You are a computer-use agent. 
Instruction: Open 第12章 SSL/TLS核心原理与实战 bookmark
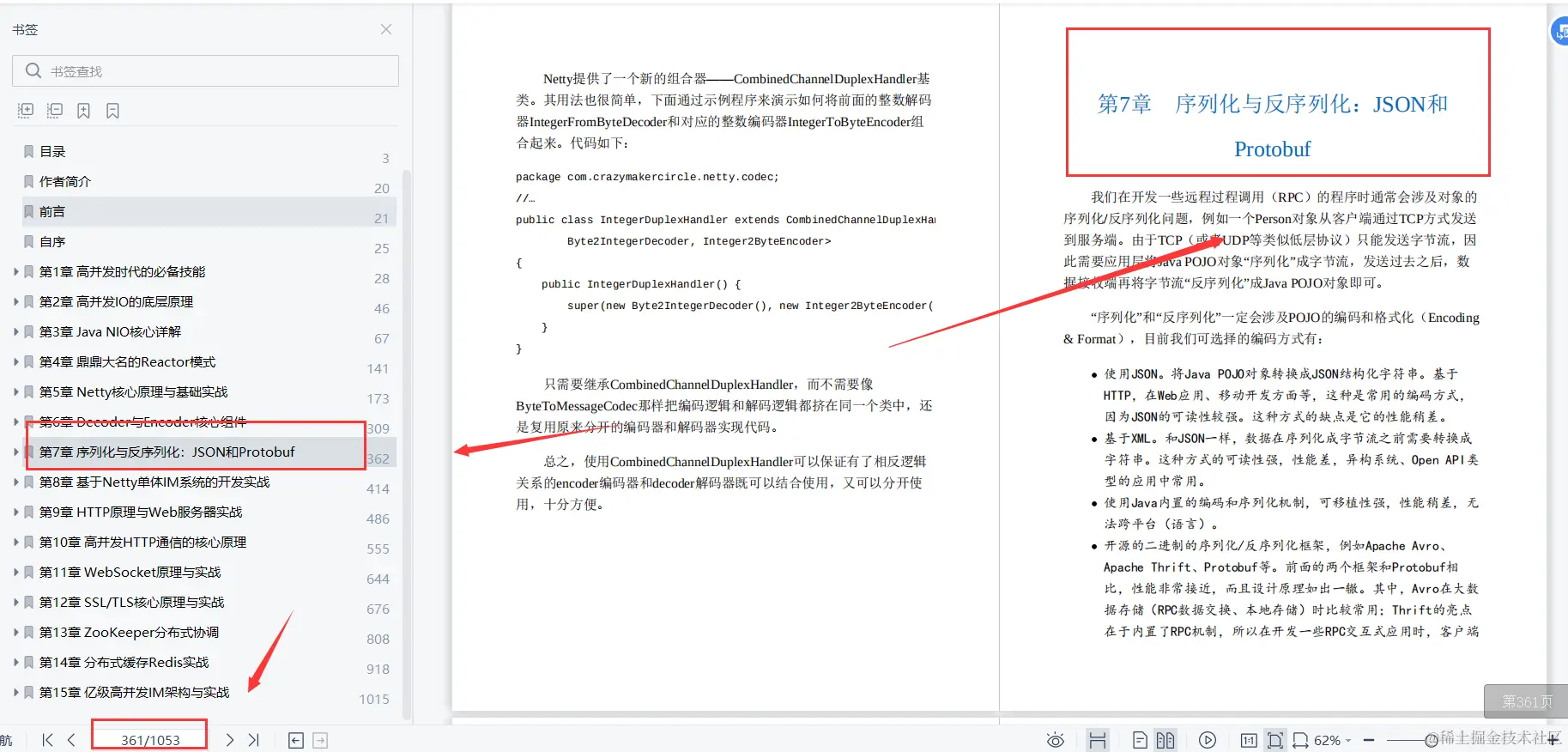(x=131, y=602)
